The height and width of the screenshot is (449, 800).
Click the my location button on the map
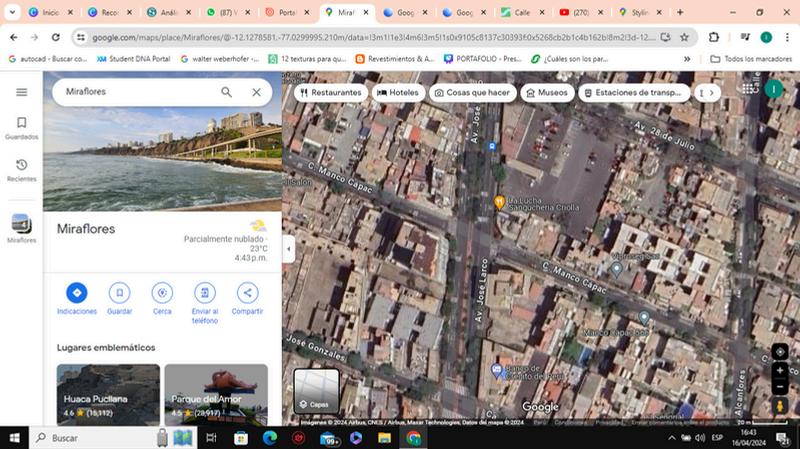[x=780, y=352]
